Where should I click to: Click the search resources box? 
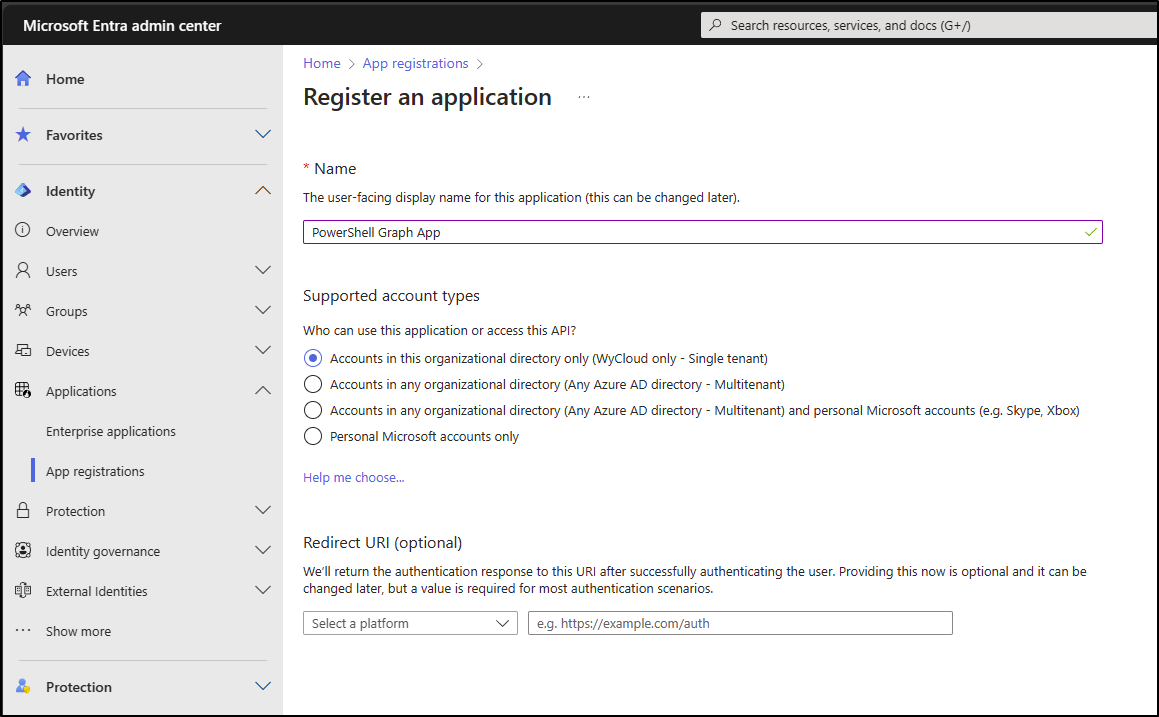[930, 25]
